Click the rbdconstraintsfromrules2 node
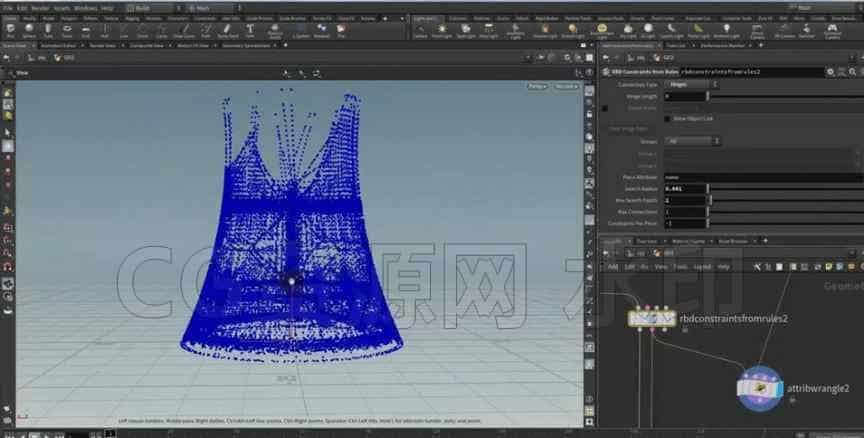This screenshot has height=438, width=864. coord(652,318)
